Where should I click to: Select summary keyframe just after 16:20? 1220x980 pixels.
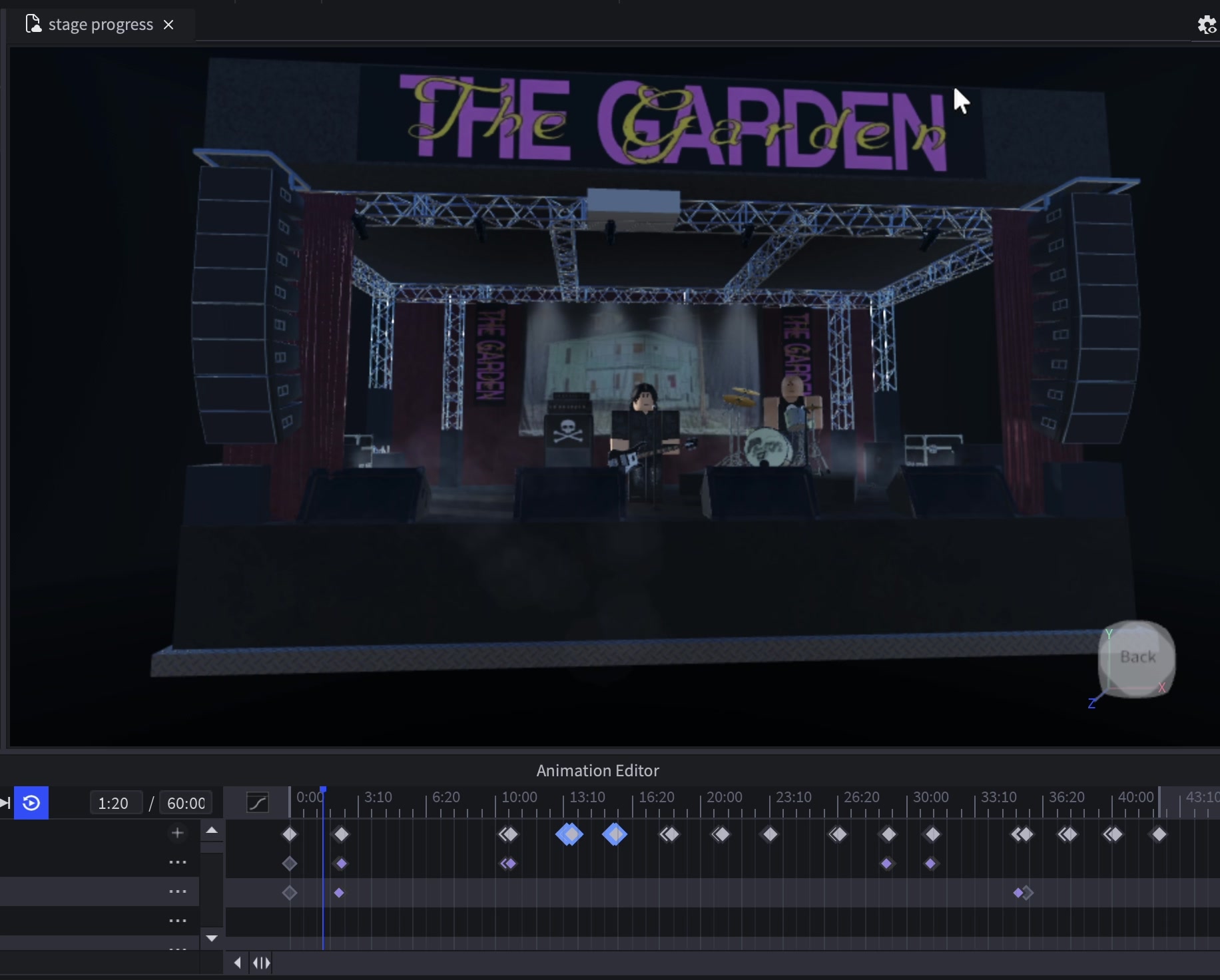(670, 834)
